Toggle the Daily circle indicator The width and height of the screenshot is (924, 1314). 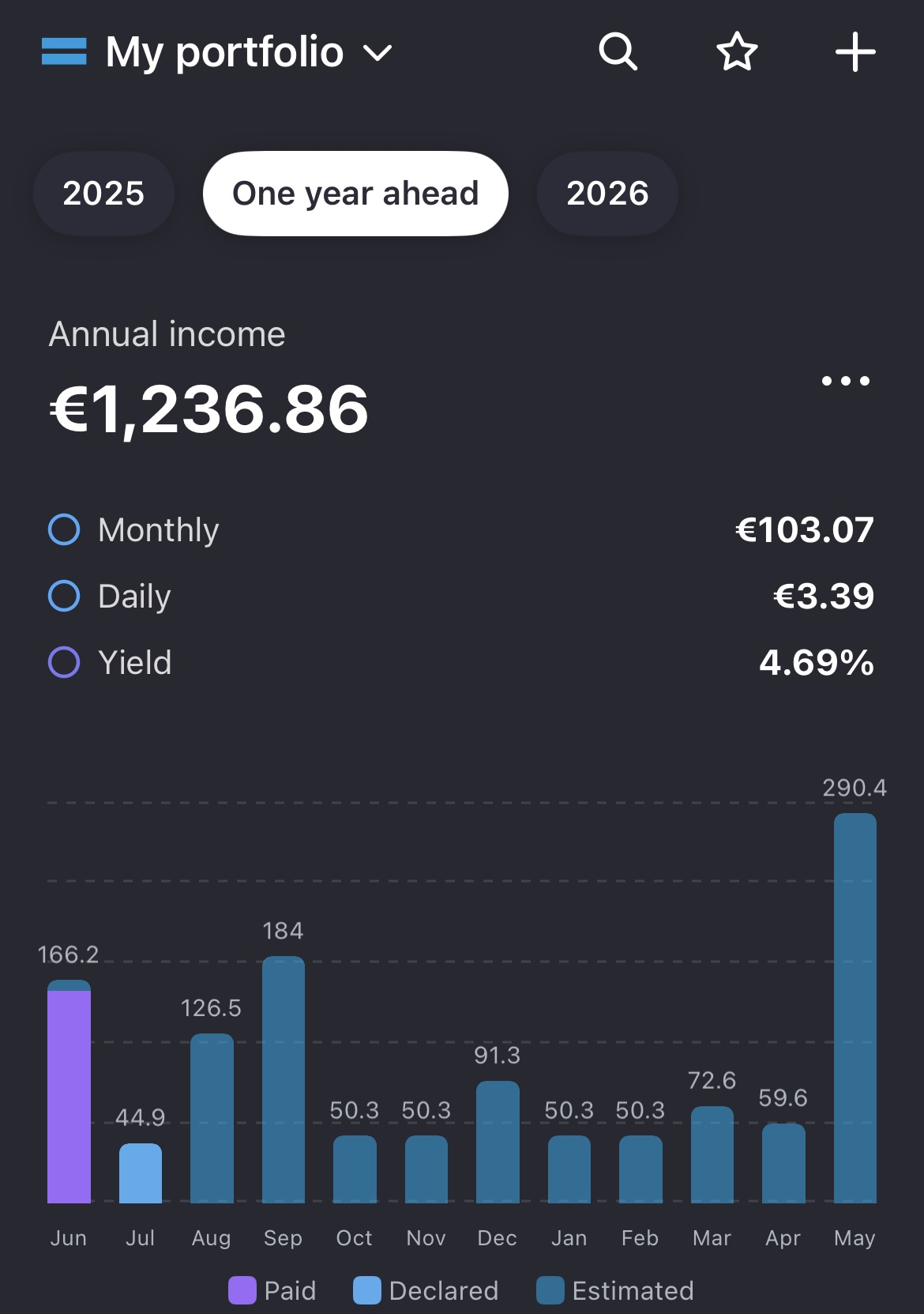[64, 596]
